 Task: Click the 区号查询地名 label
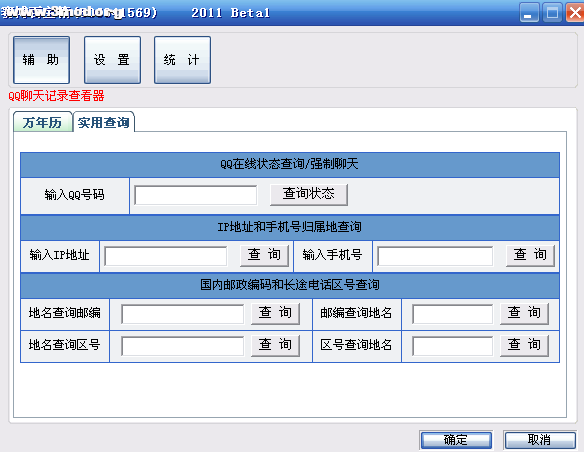(356, 345)
